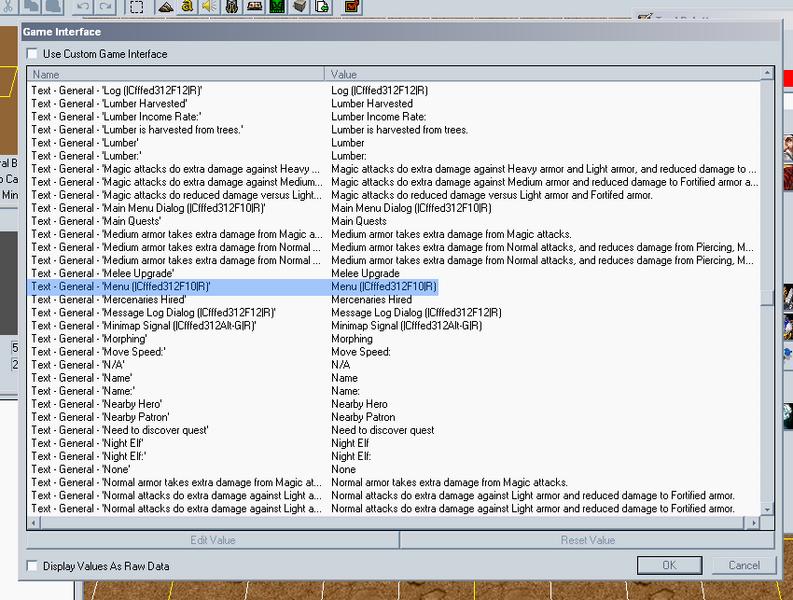Select the selection brush dashed-square tool
The height and width of the screenshot is (600, 793).
point(137,7)
